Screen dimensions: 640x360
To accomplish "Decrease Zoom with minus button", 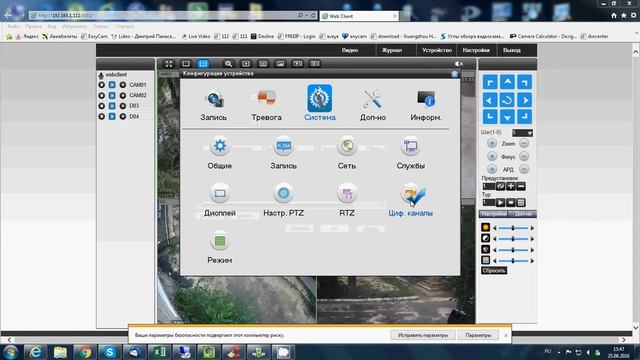I will pyautogui.click(x=524, y=143).
